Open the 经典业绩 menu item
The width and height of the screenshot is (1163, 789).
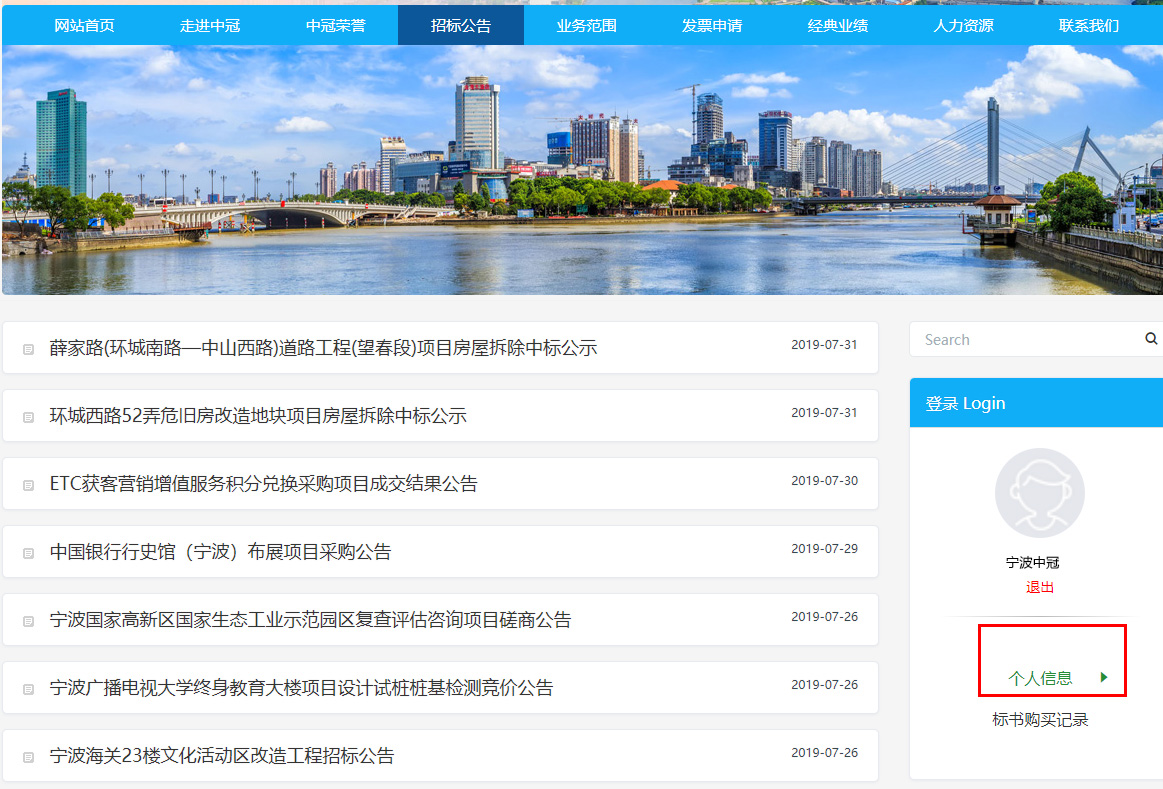(x=838, y=26)
